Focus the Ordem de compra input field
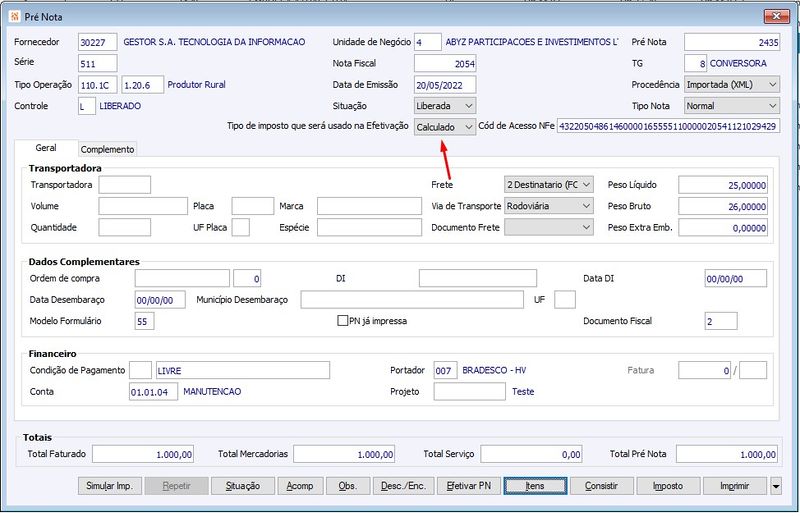Viewport: 800px width, 517px height. [x=182, y=278]
